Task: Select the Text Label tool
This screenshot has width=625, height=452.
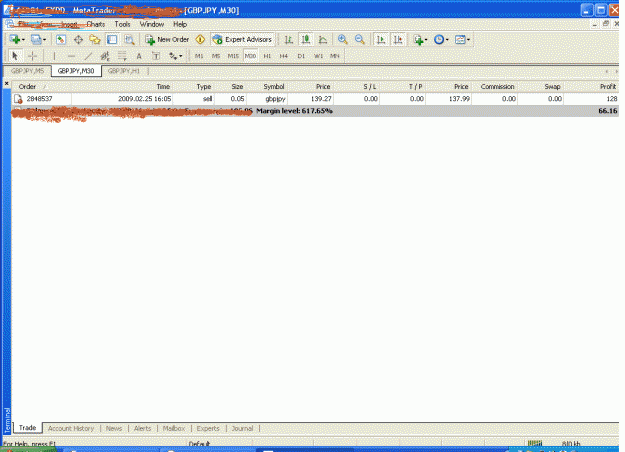Action: 156,56
